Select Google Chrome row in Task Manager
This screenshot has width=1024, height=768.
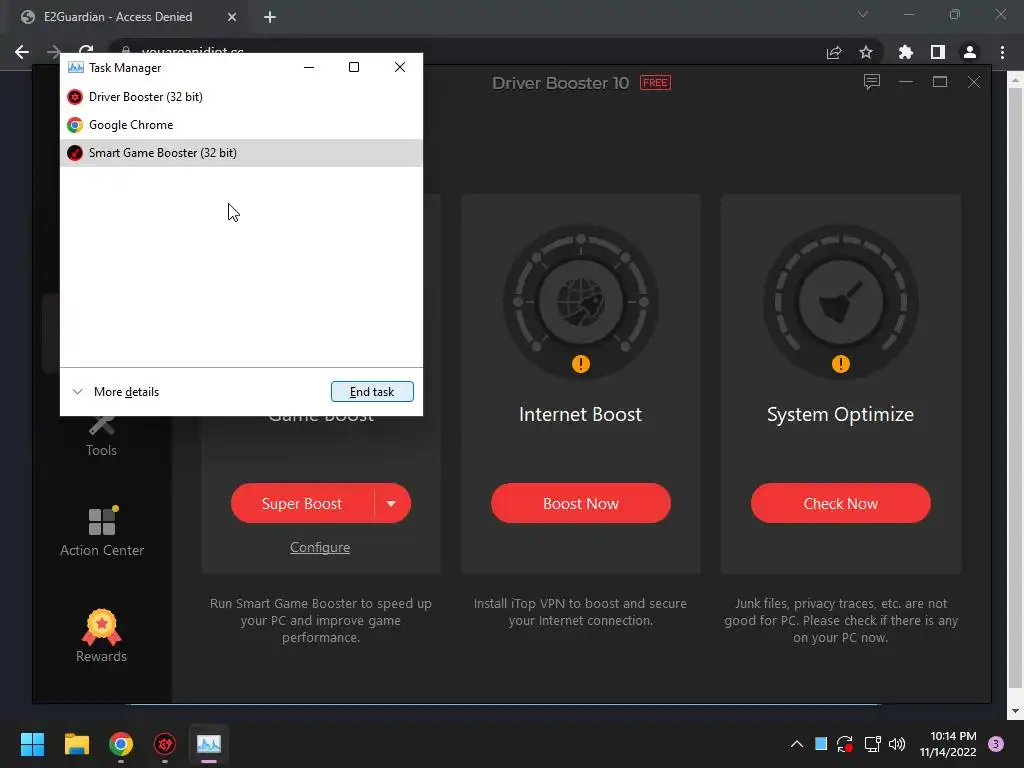point(241,125)
